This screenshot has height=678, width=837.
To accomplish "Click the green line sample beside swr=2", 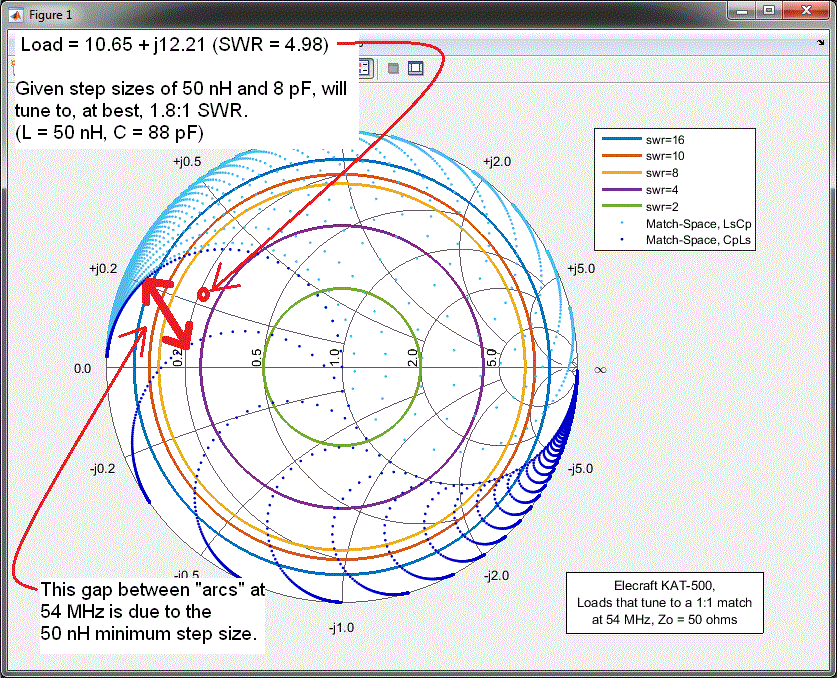I will click(x=621, y=206).
